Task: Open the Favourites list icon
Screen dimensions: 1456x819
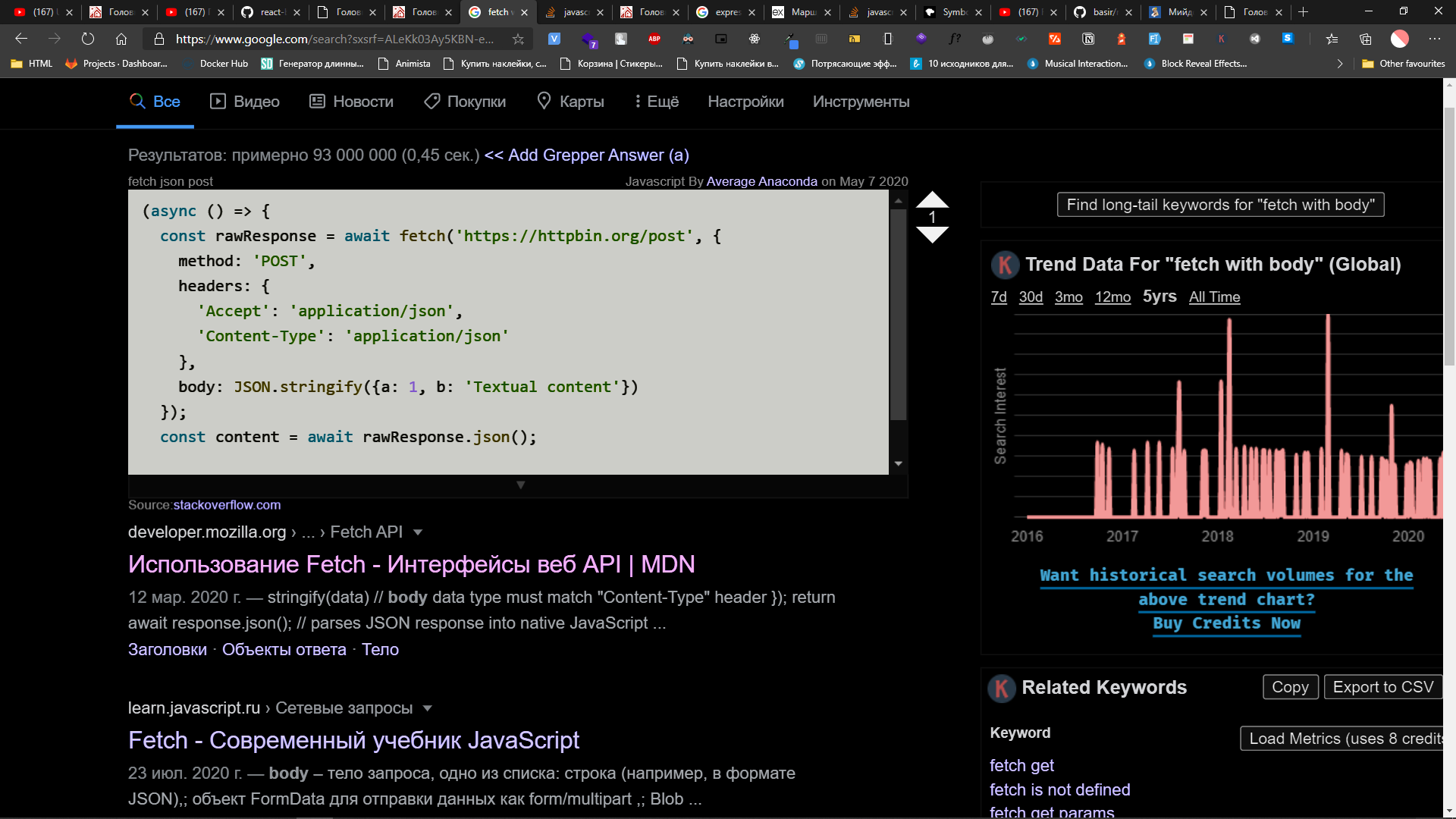Action: [1332, 39]
